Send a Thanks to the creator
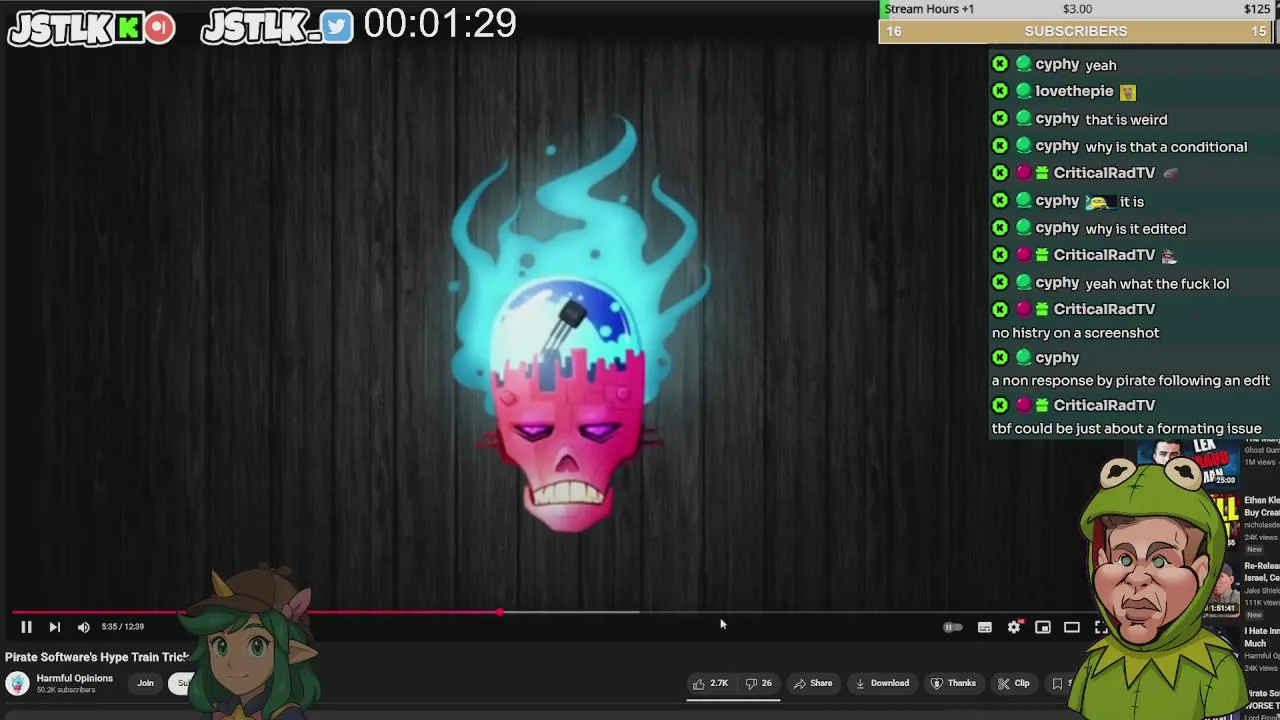Screen dimensions: 1280x720 pos(953,684)
